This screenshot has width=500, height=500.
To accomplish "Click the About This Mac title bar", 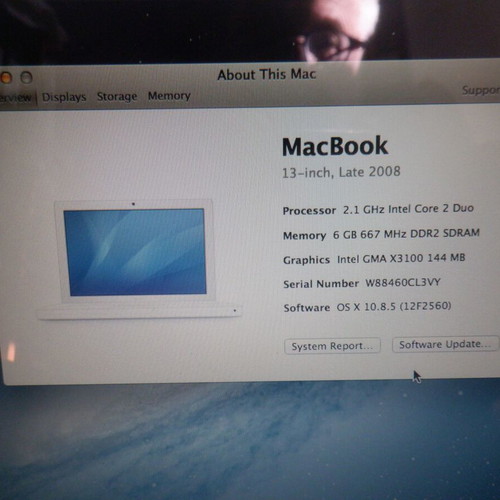I will [267, 74].
